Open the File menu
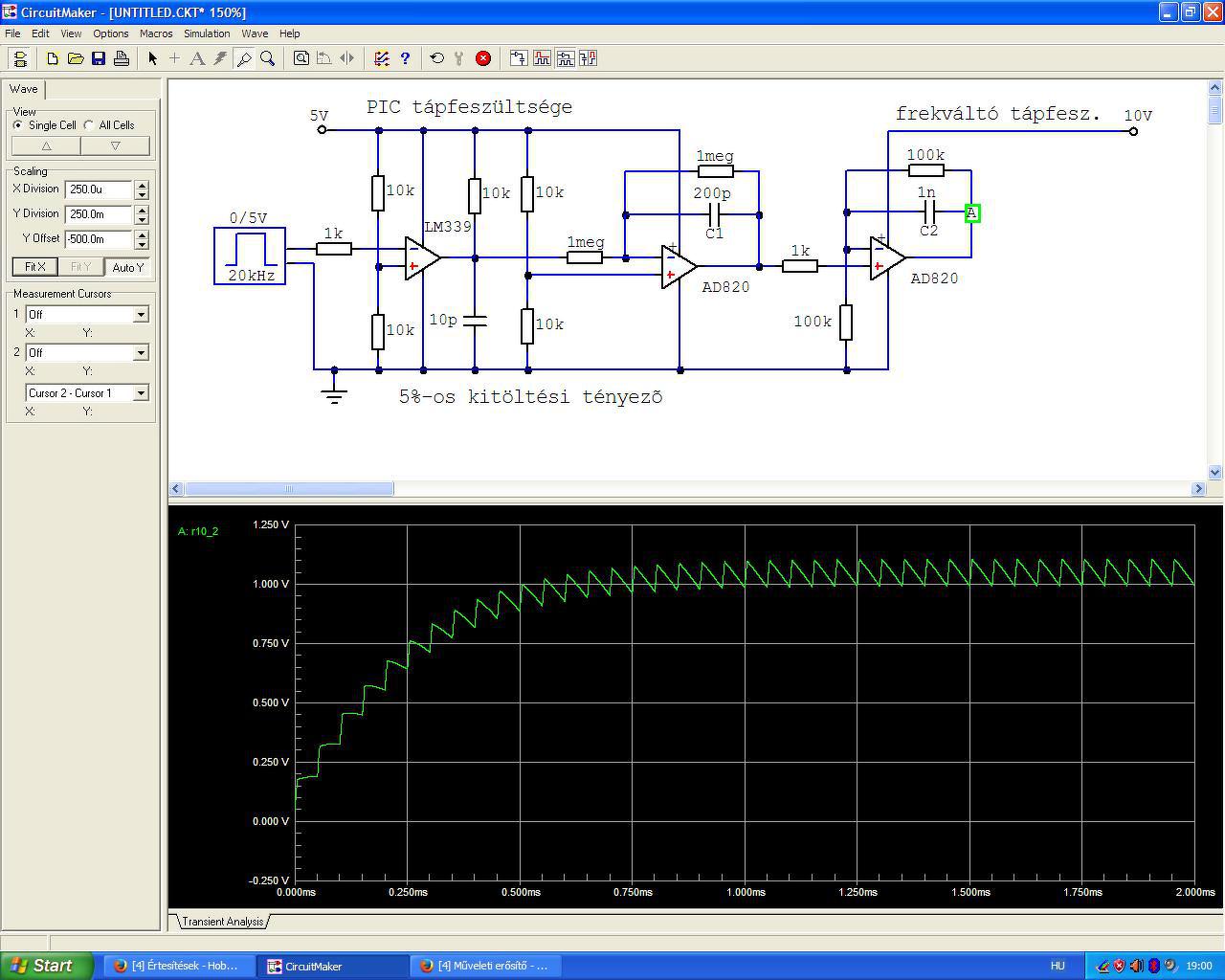This screenshot has height=980, width=1225. [12, 33]
